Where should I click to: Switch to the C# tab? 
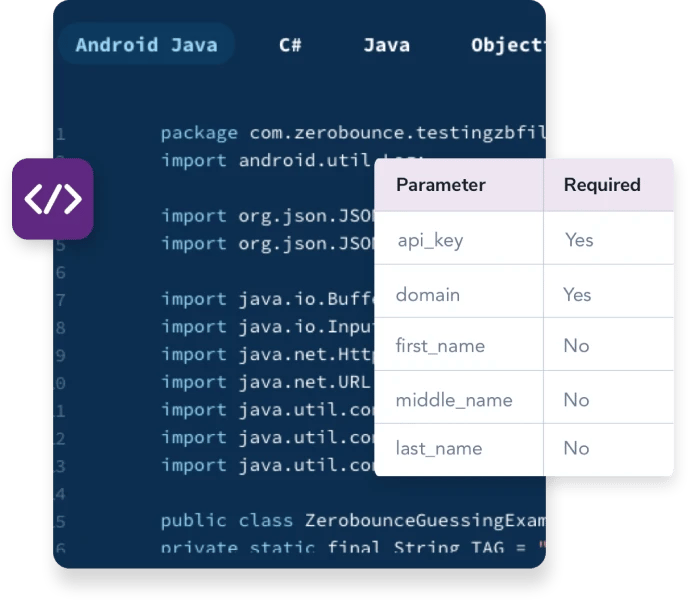pyautogui.click(x=290, y=45)
